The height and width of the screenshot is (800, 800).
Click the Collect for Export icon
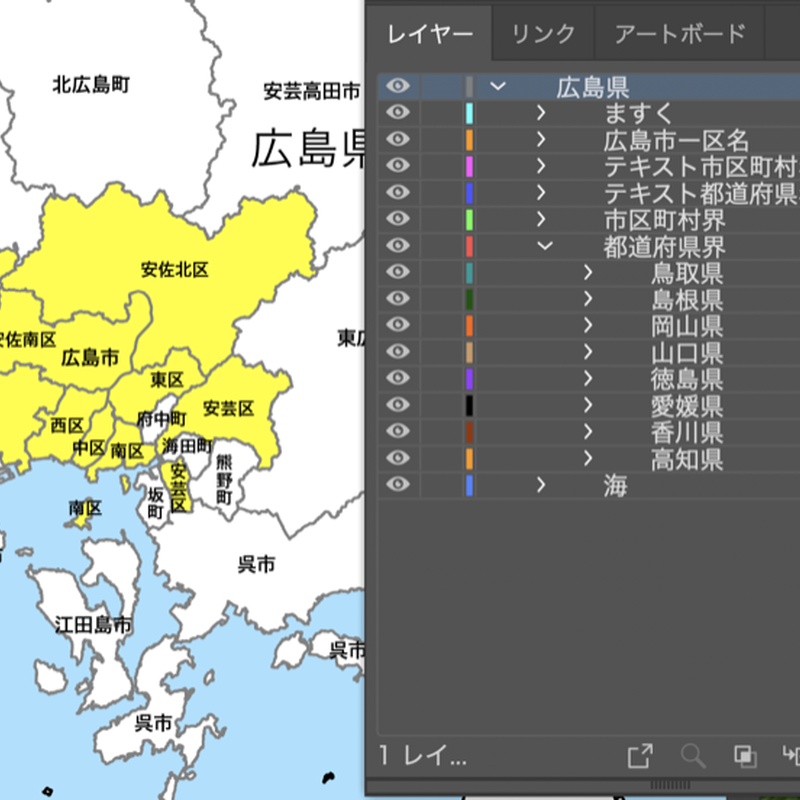tap(639, 757)
